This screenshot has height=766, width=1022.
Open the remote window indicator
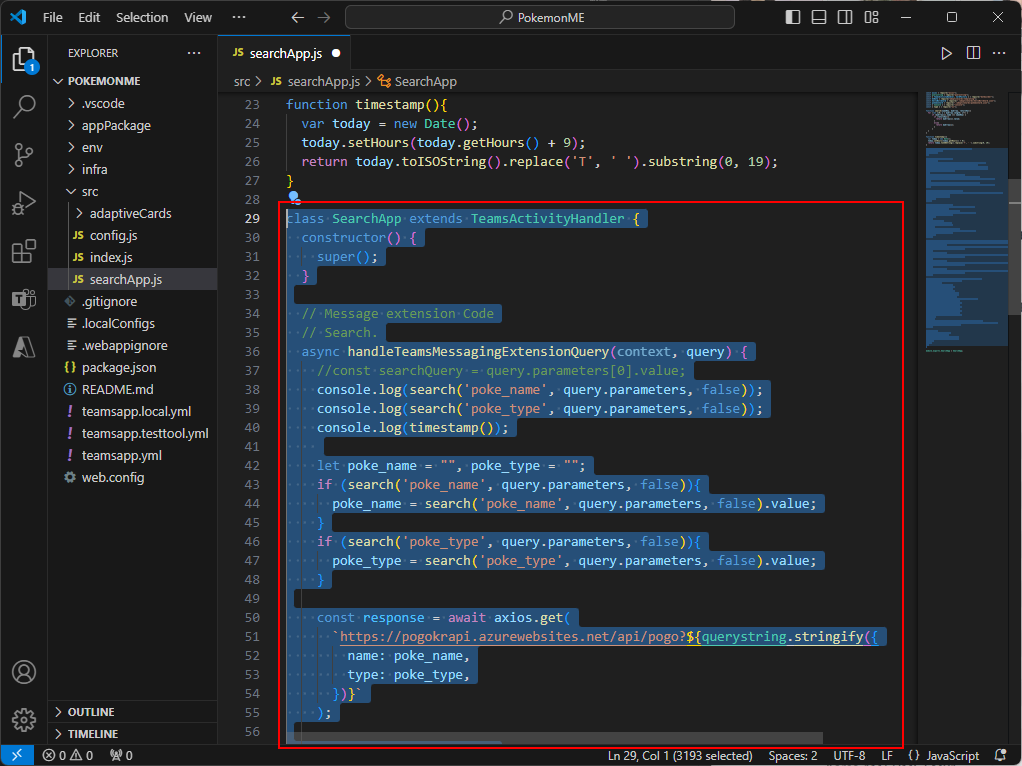pos(17,756)
